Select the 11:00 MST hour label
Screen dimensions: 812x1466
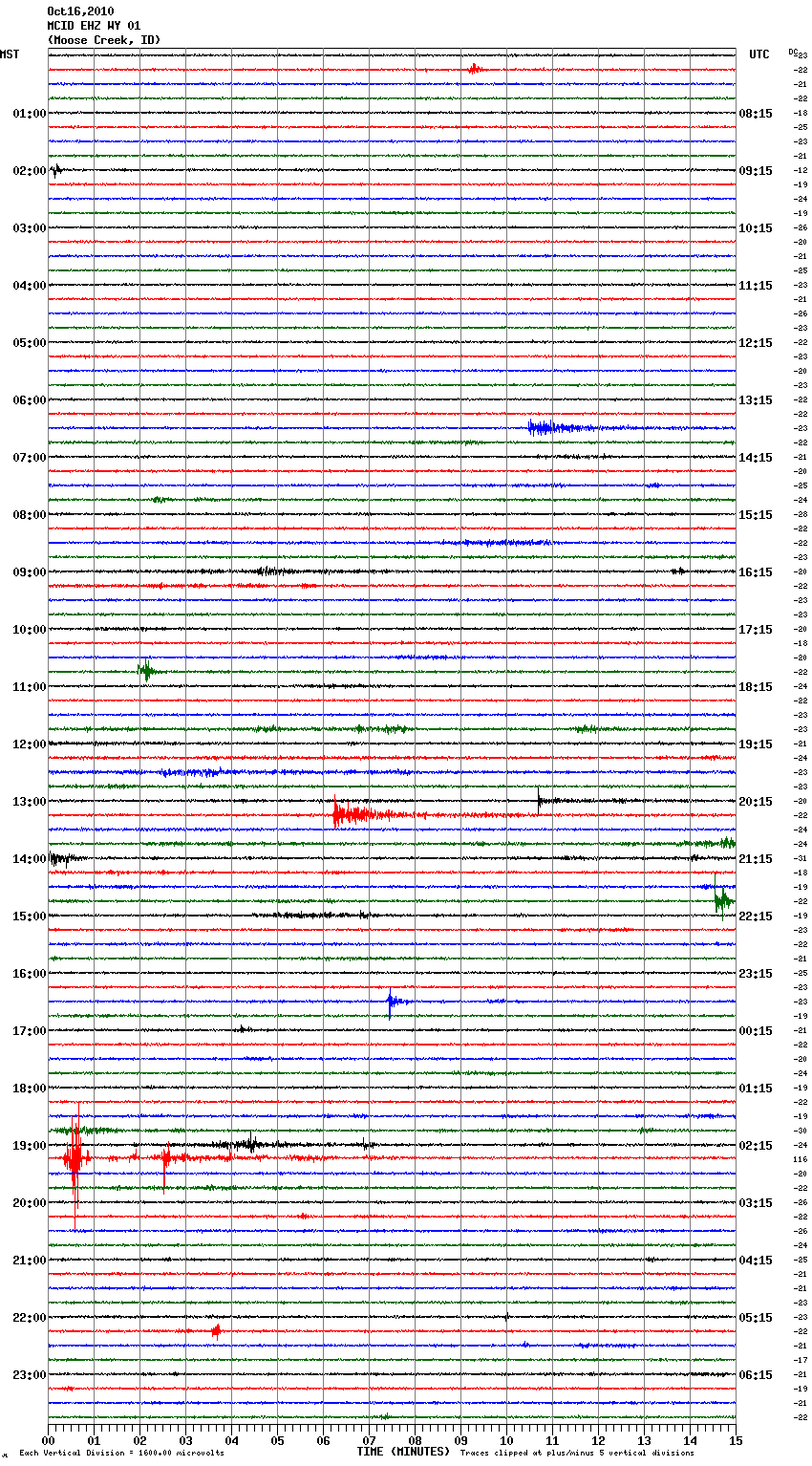[30, 687]
